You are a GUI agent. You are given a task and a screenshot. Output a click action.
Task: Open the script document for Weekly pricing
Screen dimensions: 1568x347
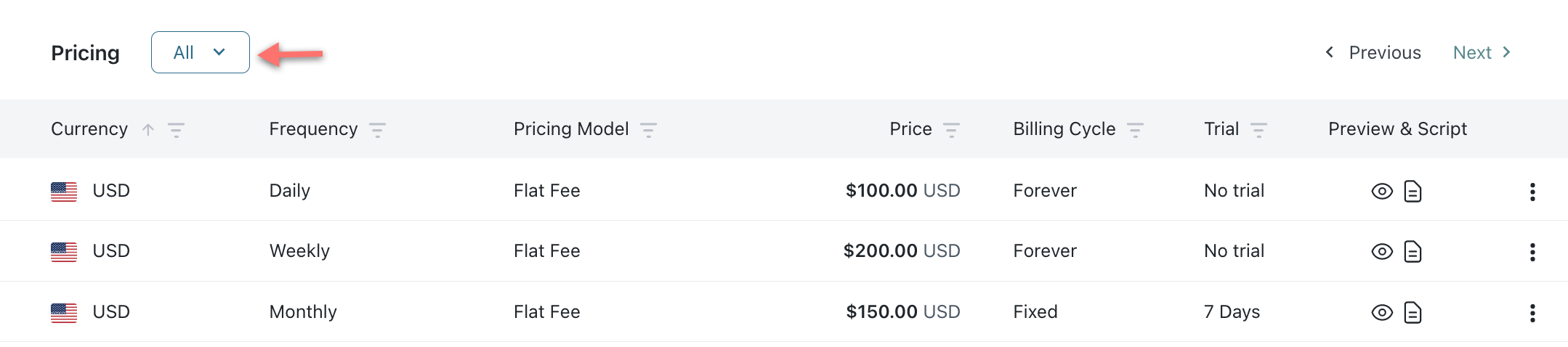(x=1413, y=251)
